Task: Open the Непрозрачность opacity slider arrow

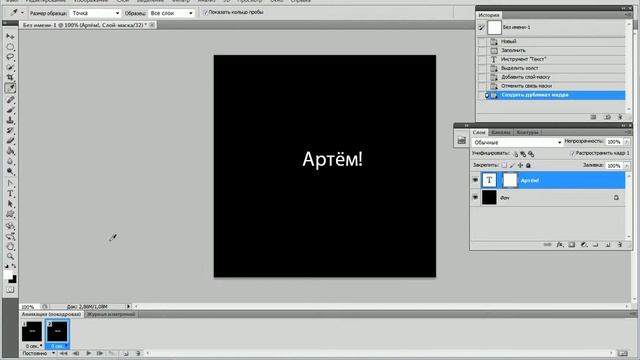Action: coord(627,142)
